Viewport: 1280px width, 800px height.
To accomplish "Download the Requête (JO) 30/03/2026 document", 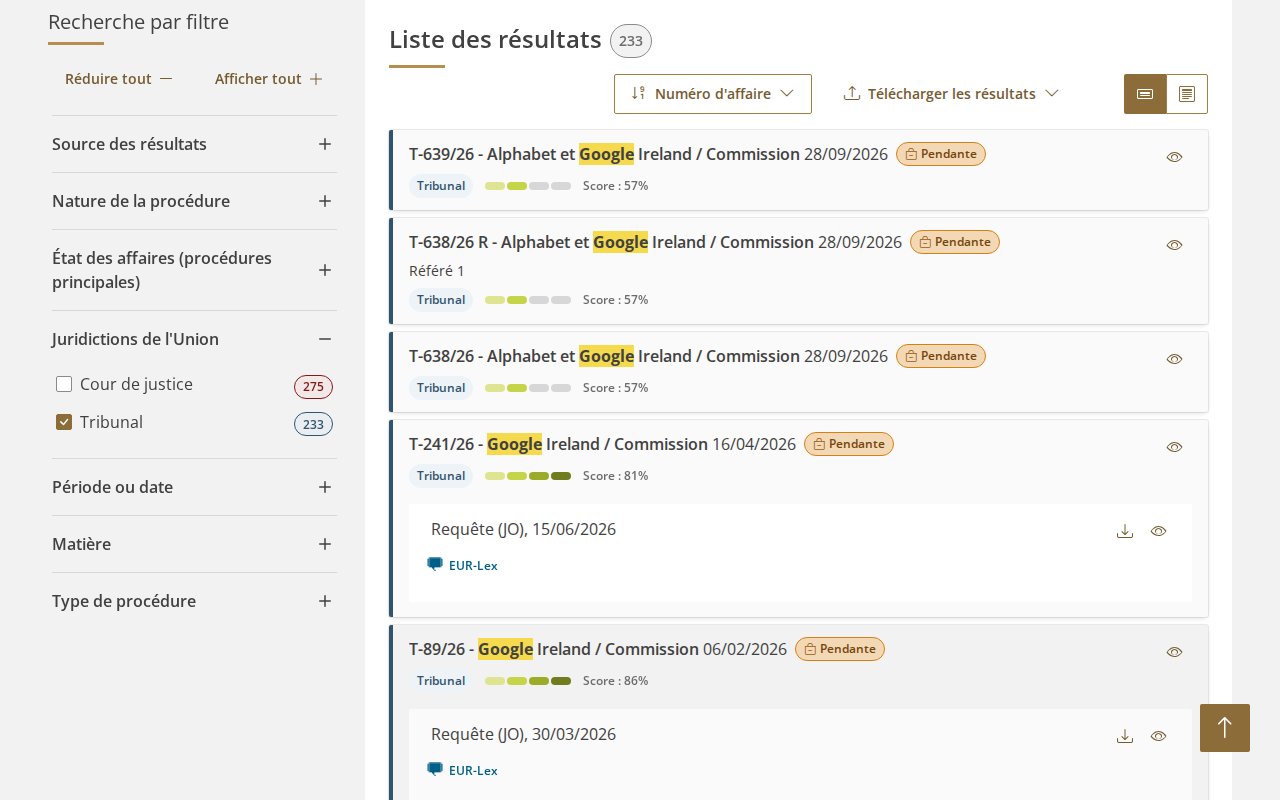I will pyautogui.click(x=1125, y=736).
